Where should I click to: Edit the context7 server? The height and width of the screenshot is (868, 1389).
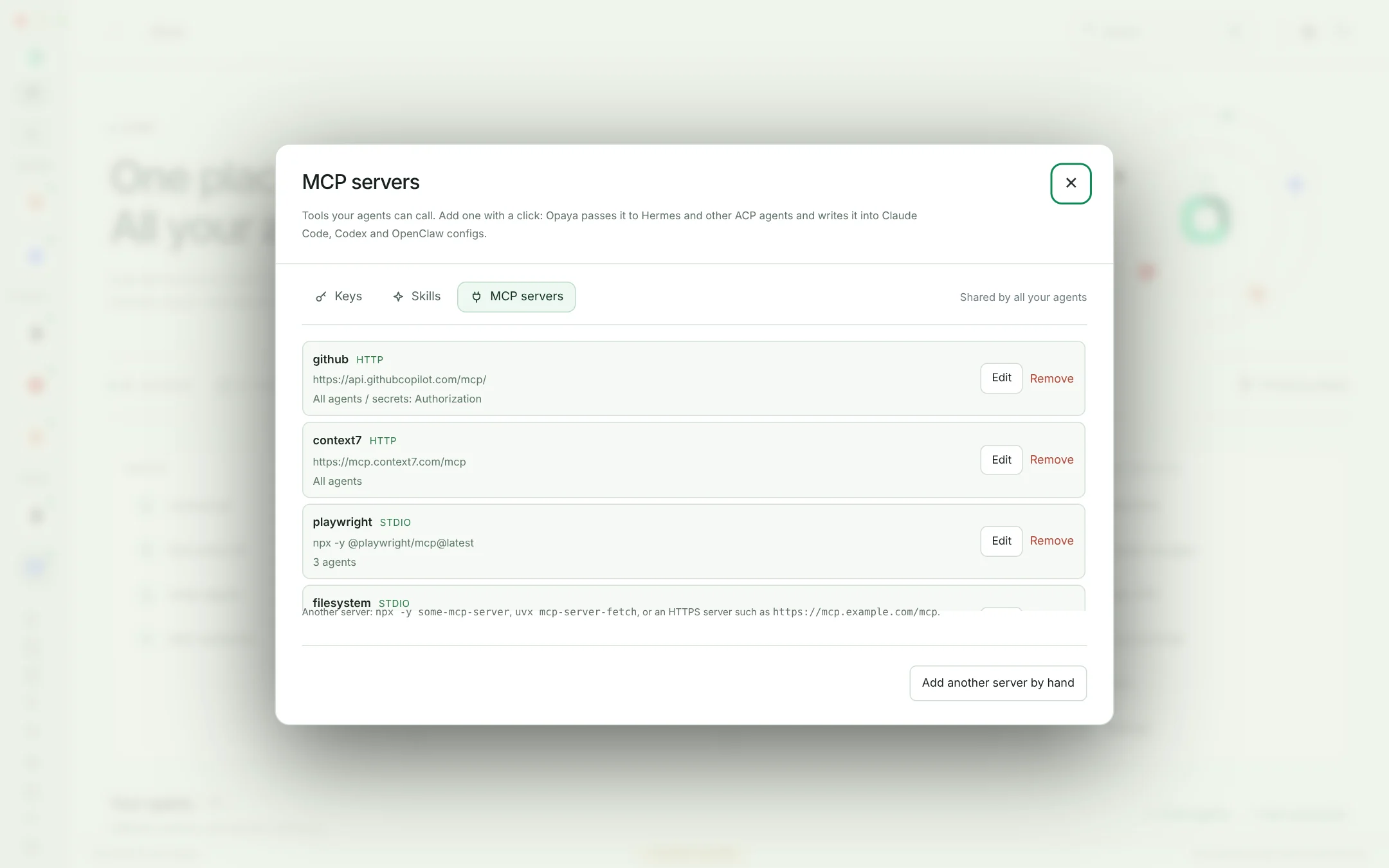click(x=1001, y=460)
